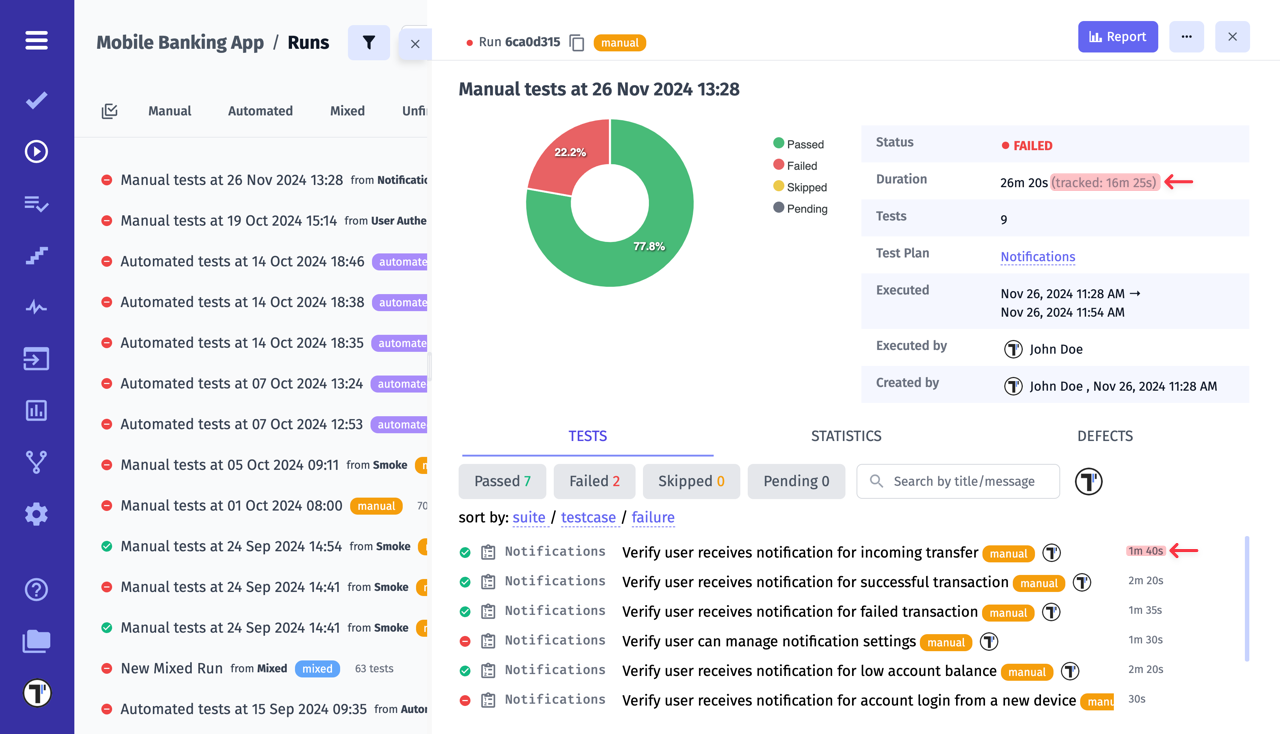This screenshot has width=1280, height=734.
Task: Open the Notifications test plan link
Action: (x=1037, y=257)
